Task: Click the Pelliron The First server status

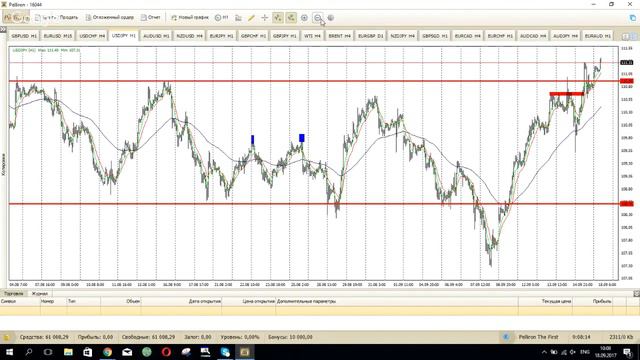Action: 538,337
